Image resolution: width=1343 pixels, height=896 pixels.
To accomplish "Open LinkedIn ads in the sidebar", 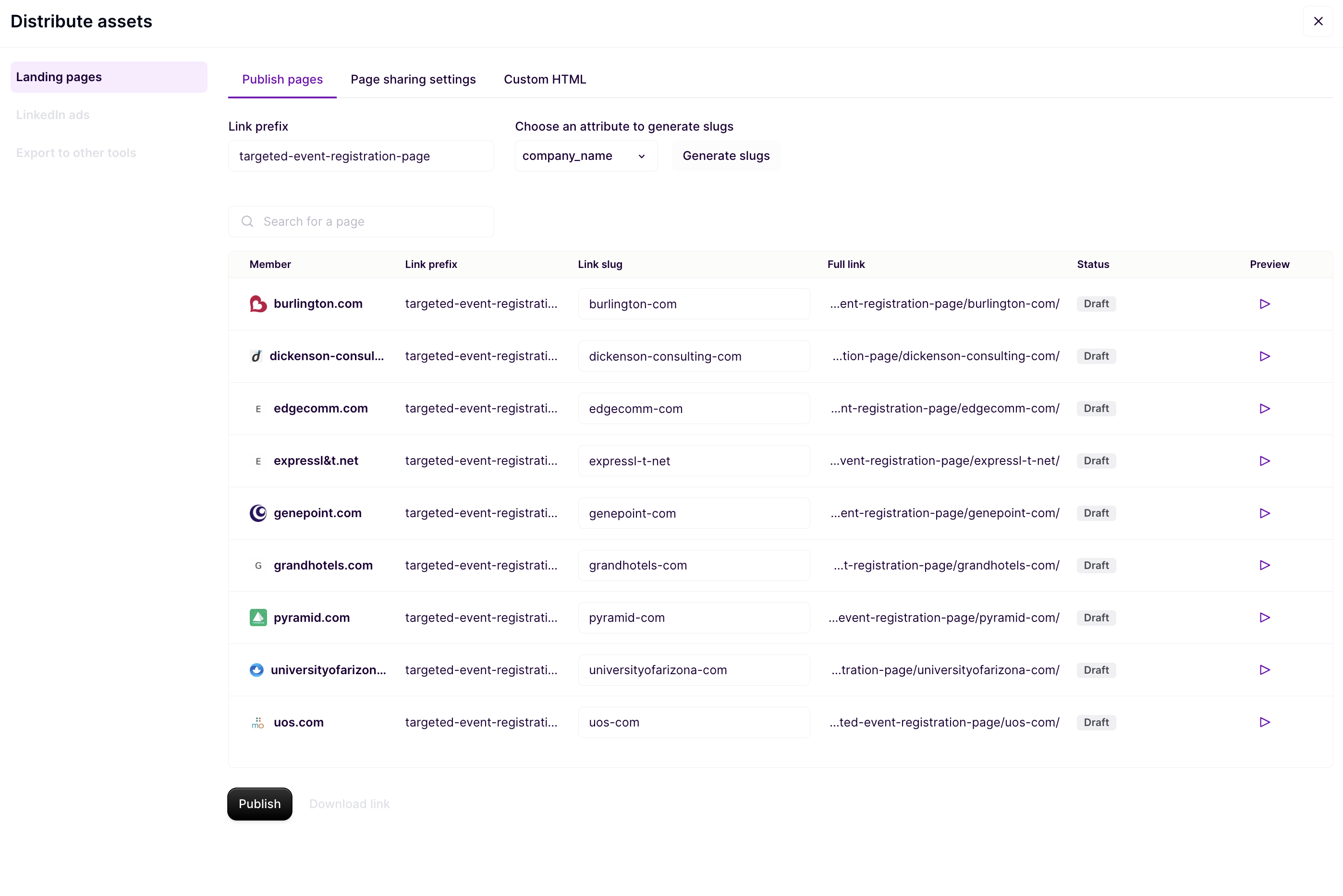I will coord(52,114).
